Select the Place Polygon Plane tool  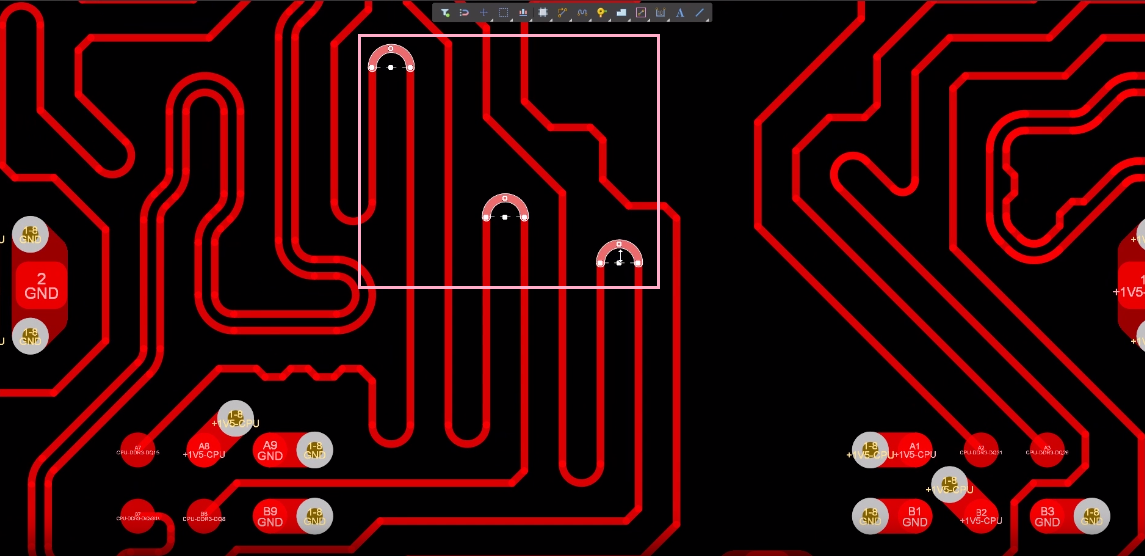click(621, 12)
